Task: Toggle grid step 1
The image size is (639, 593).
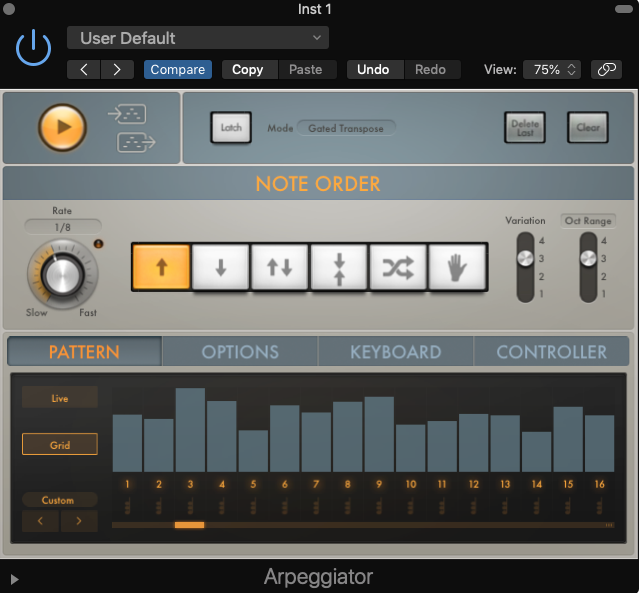Action: click(127, 484)
